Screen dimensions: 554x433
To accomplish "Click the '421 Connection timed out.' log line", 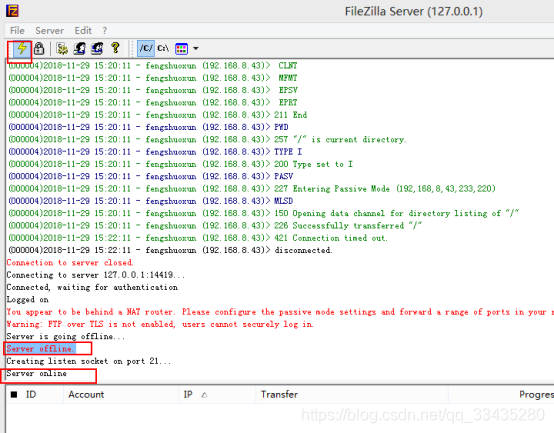I will click(x=198, y=238).
